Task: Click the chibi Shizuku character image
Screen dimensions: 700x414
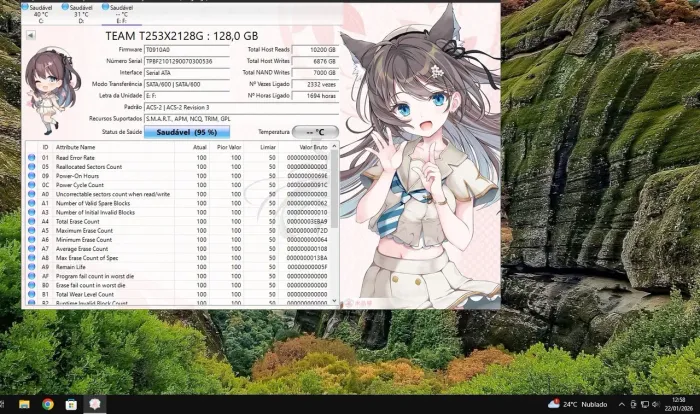Action: coord(53,91)
